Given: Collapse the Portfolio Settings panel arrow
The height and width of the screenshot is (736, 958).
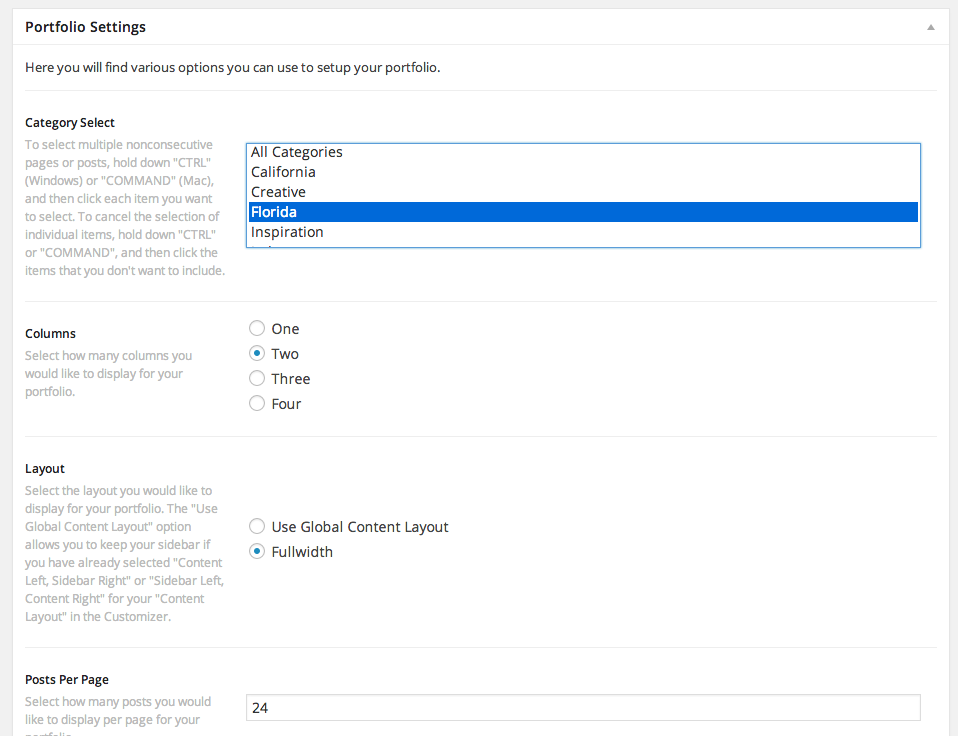Looking at the screenshot, I should [x=931, y=27].
